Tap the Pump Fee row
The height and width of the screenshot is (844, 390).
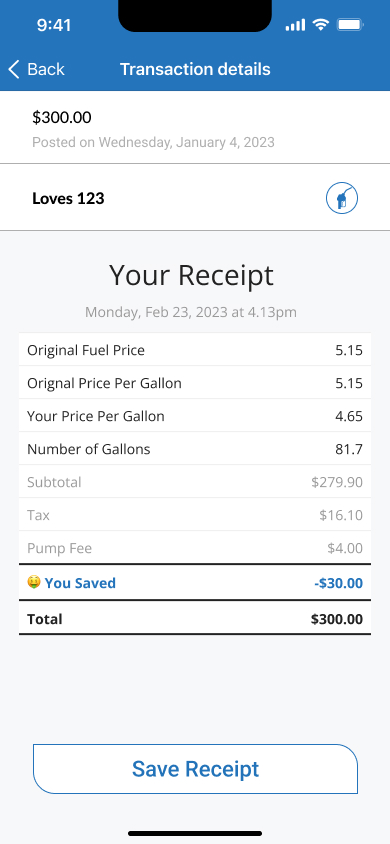tap(195, 547)
